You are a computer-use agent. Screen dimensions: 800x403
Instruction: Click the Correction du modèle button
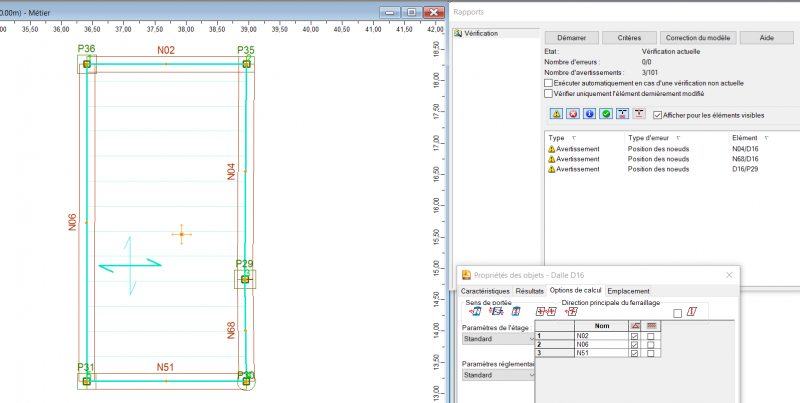click(698, 38)
